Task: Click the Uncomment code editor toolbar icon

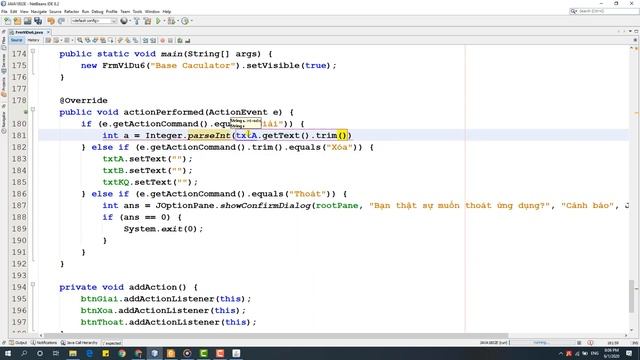Action: pyautogui.click(x=188, y=40)
